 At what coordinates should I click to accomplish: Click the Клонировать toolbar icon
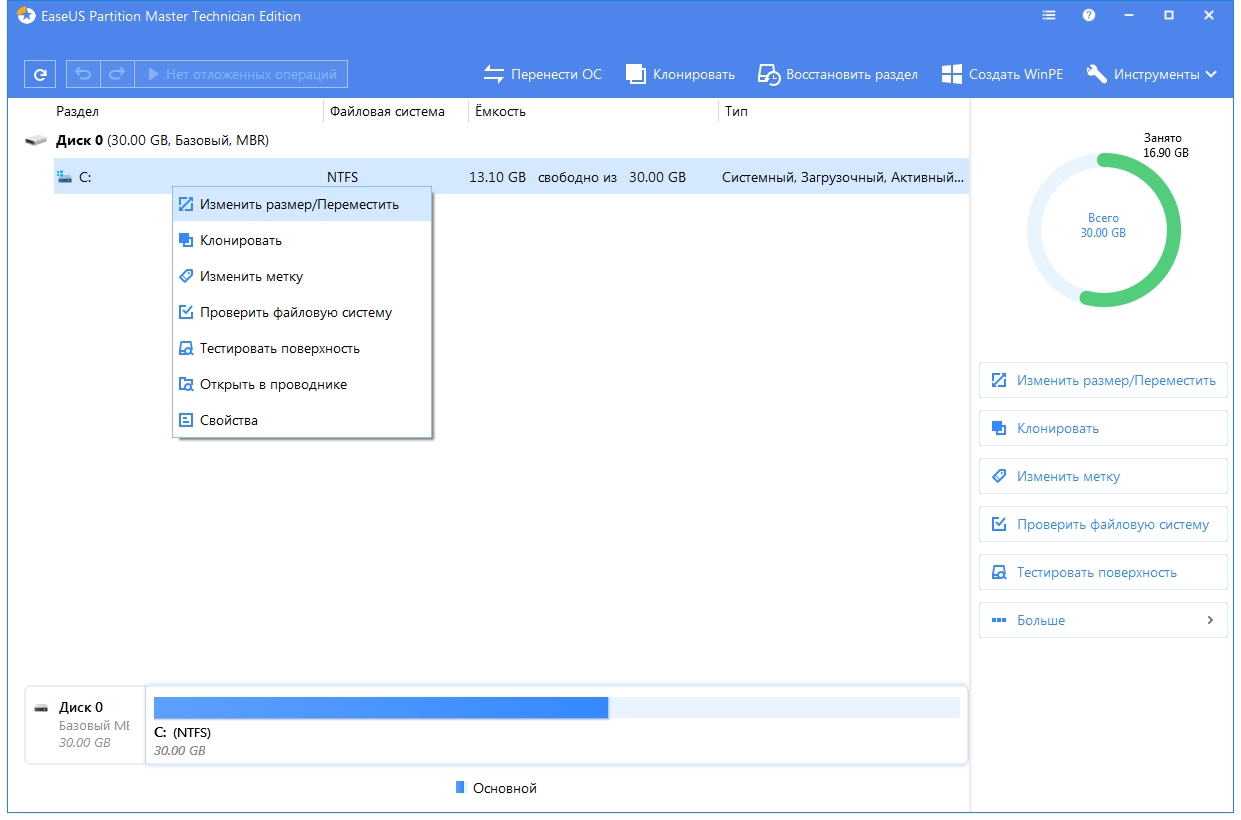click(636, 74)
